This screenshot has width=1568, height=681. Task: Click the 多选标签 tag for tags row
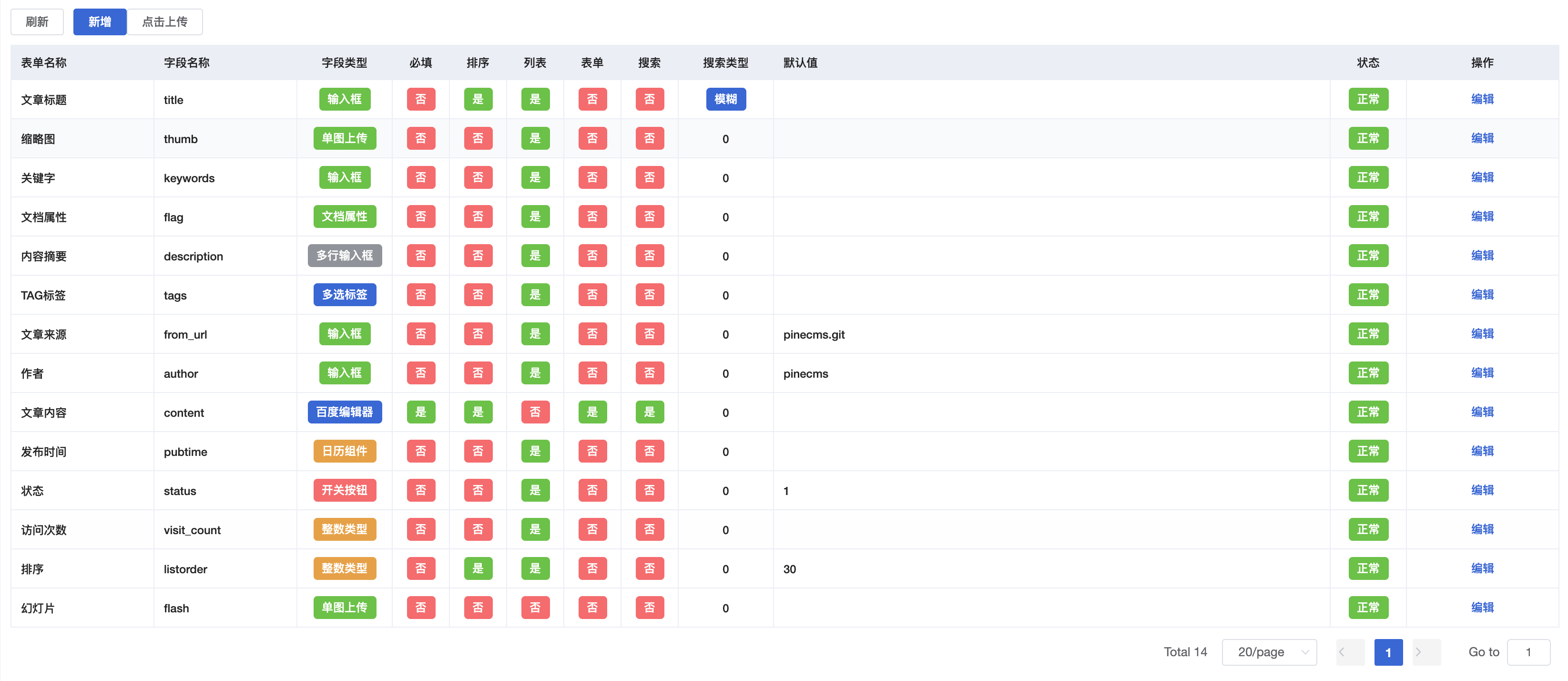345,295
